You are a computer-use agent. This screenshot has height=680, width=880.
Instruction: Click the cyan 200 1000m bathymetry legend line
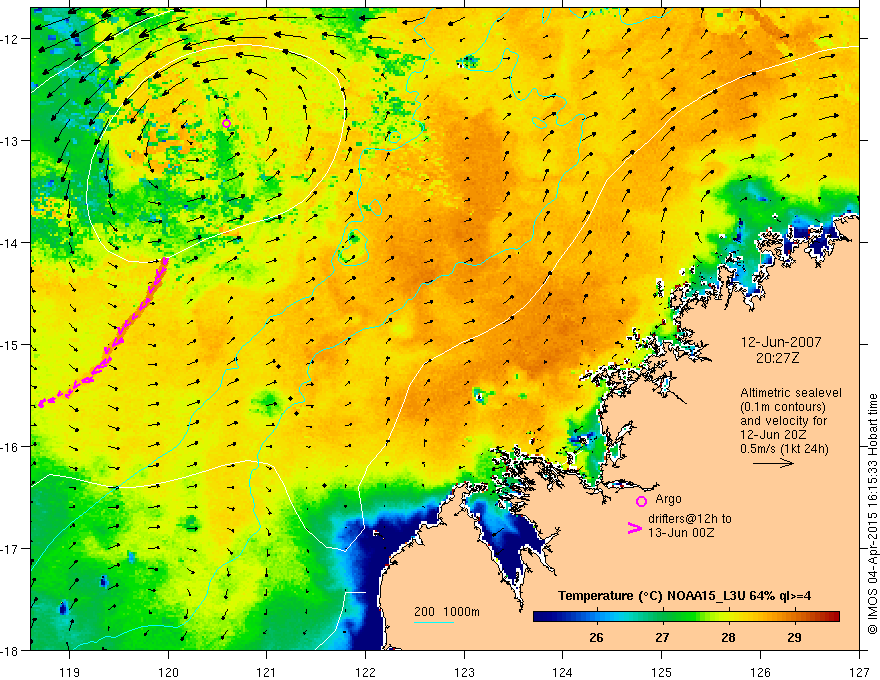[x=433, y=622]
